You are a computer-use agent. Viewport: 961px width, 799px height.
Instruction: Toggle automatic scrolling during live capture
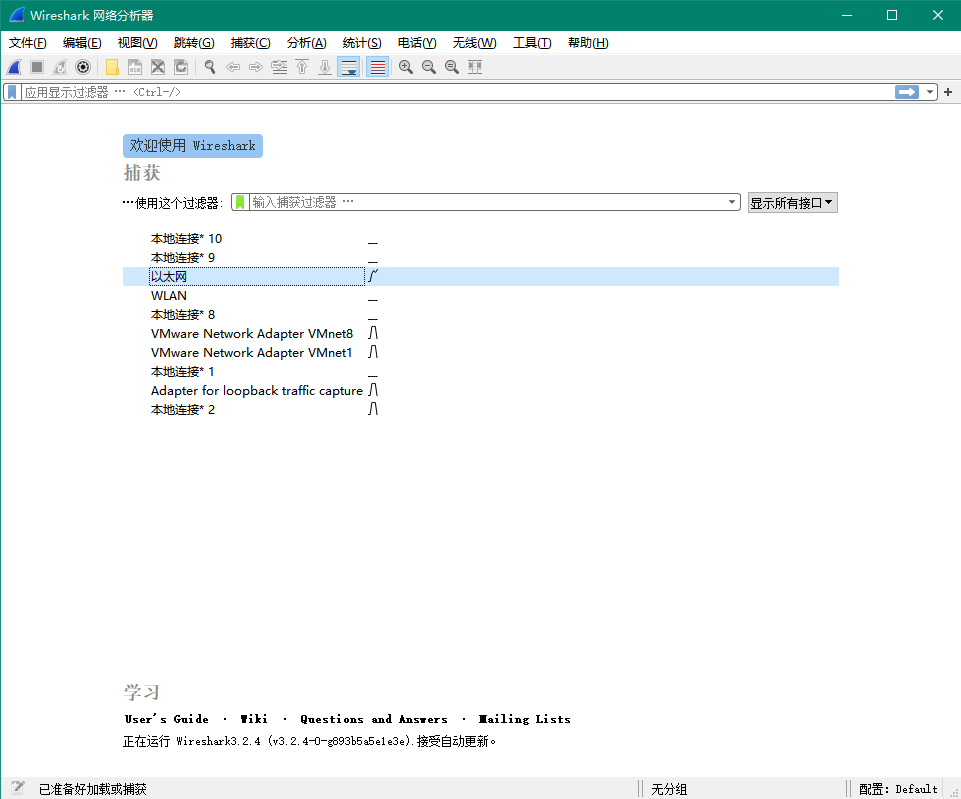(x=347, y=67)
